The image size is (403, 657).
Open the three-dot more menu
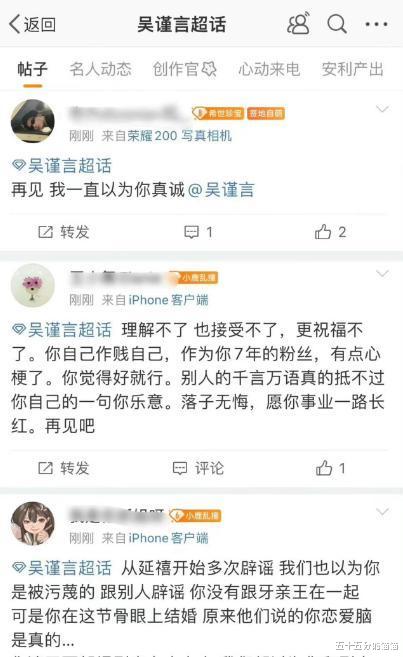376,24
